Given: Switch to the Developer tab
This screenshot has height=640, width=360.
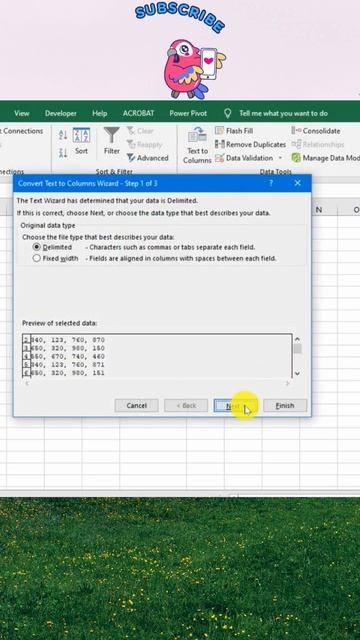Looking at the screenshot, I should coord(60,113).
